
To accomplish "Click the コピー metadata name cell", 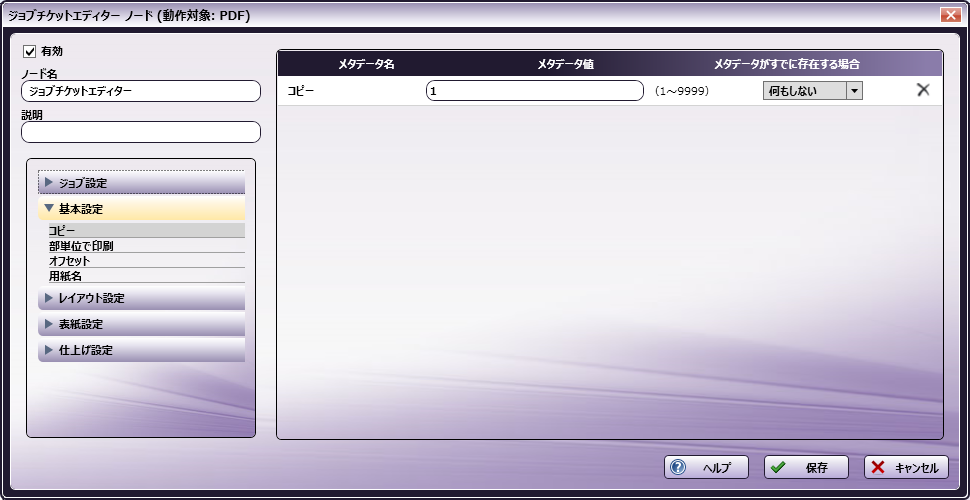I will pos(301,91).
